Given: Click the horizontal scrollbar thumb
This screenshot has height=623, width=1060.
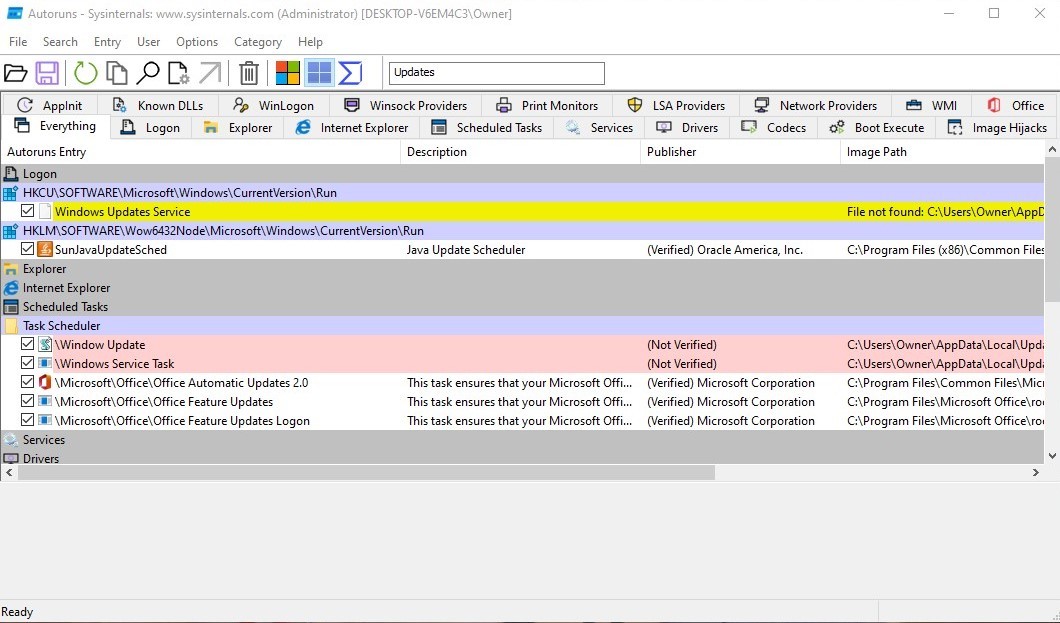Looking at the screenshot, I should [366, 472].
